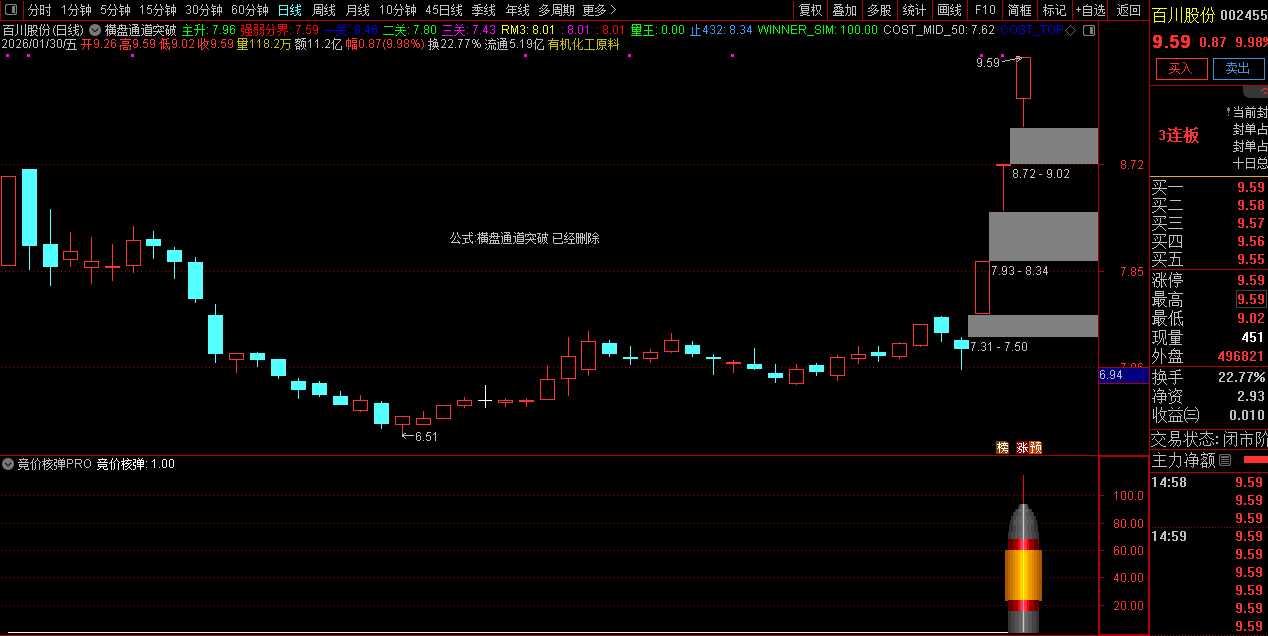This screenshot has width=1268, height=636.
Task: Click the 最低 9.02 row
Action: pos(1208,318)
